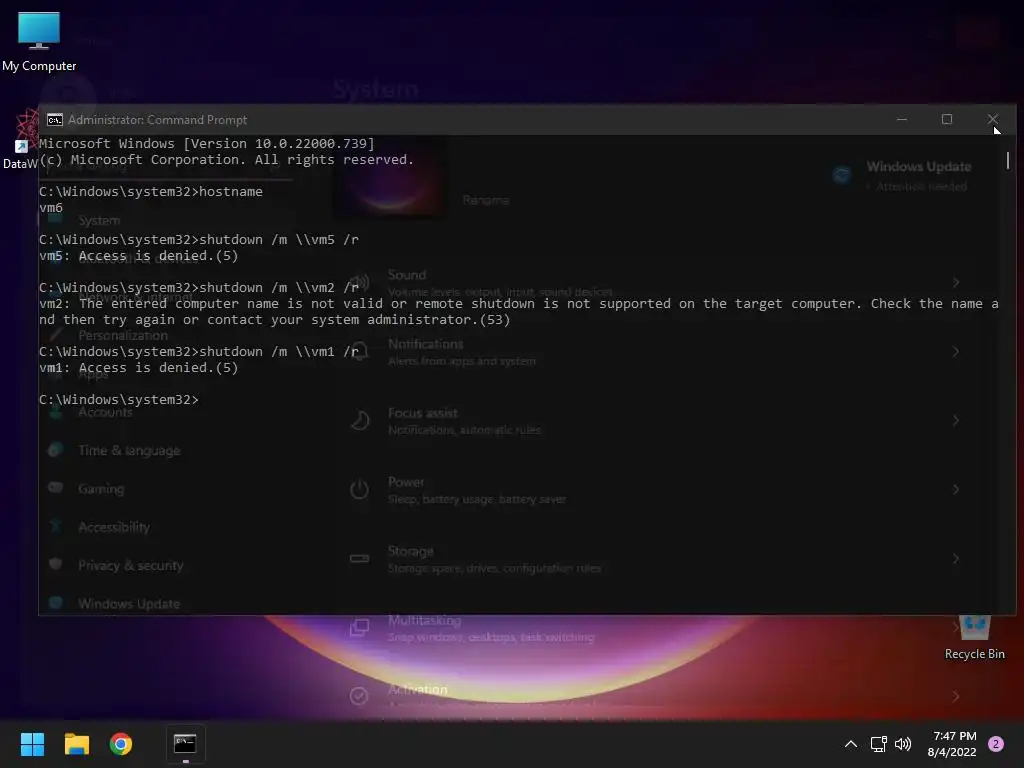Click the 'vm1: Access is denied.(5)' line
Image resolution: width=1024 pixels, height=768 pixels.
138,368
